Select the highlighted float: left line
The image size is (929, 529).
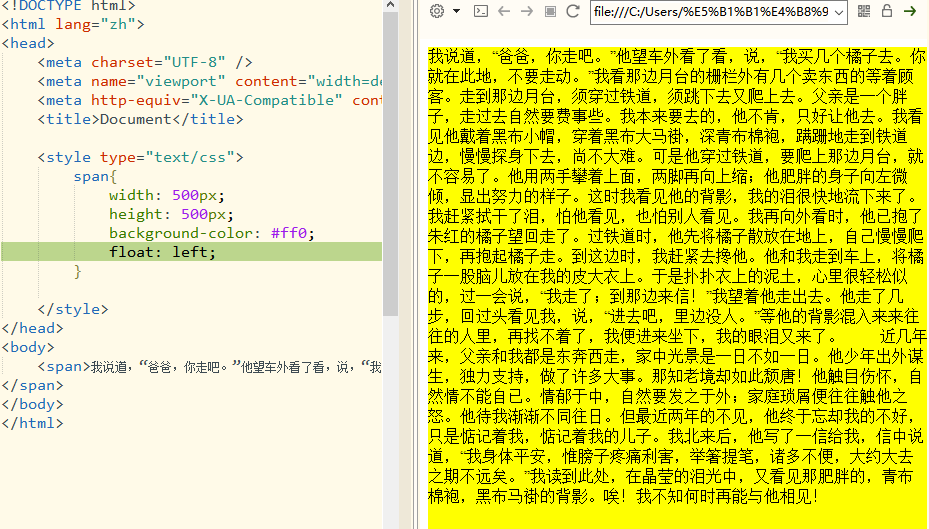[x=191, y=252]
